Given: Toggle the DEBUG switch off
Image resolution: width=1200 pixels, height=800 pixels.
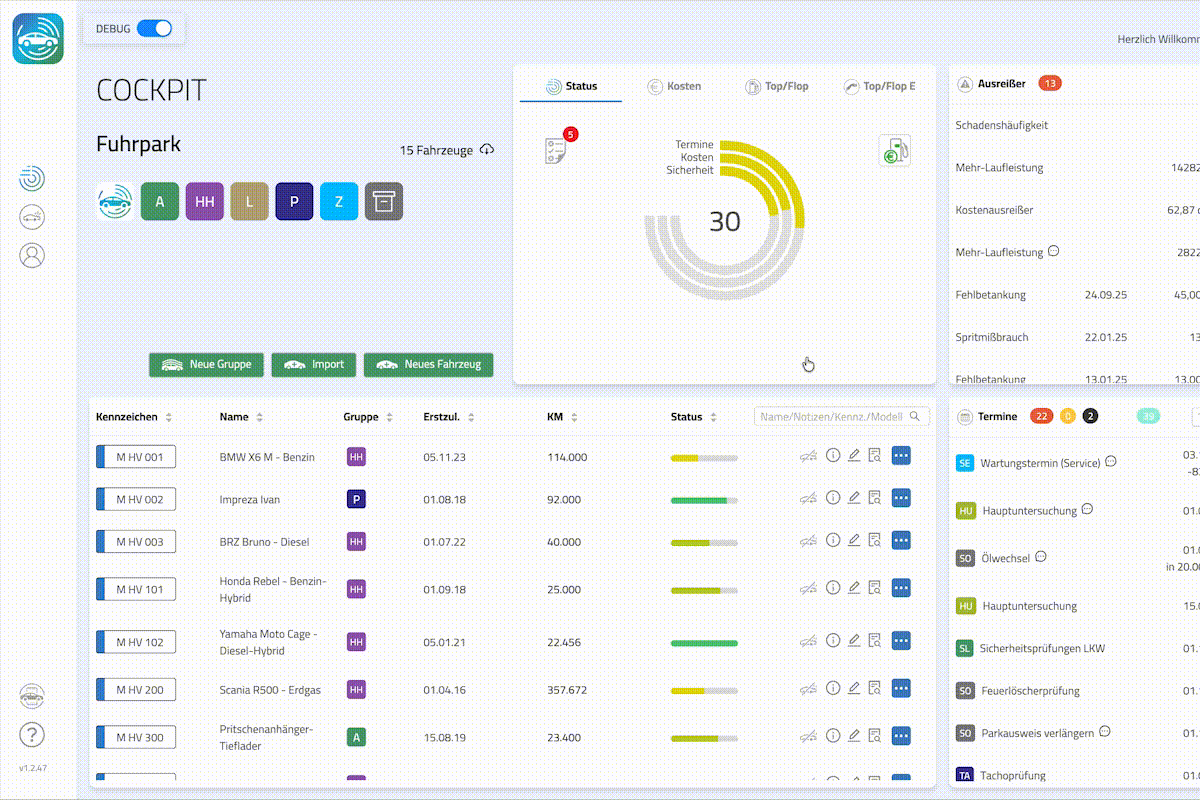Looking at the screenshot, I should (154, 29).
